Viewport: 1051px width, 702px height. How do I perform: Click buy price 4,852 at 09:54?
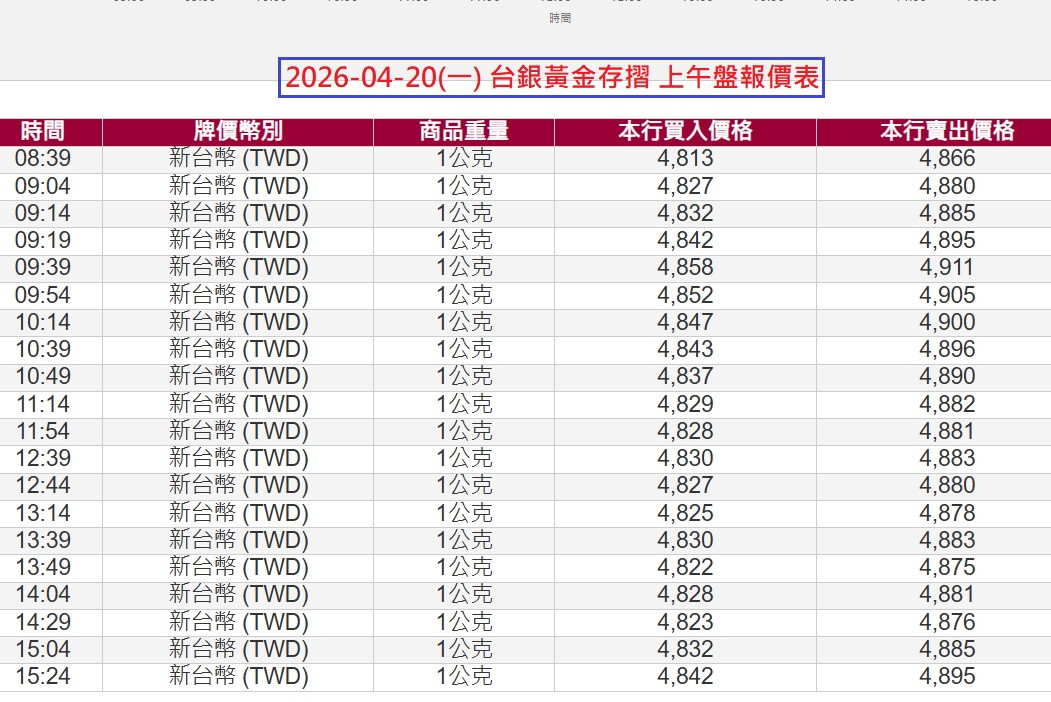coord(685,295)
